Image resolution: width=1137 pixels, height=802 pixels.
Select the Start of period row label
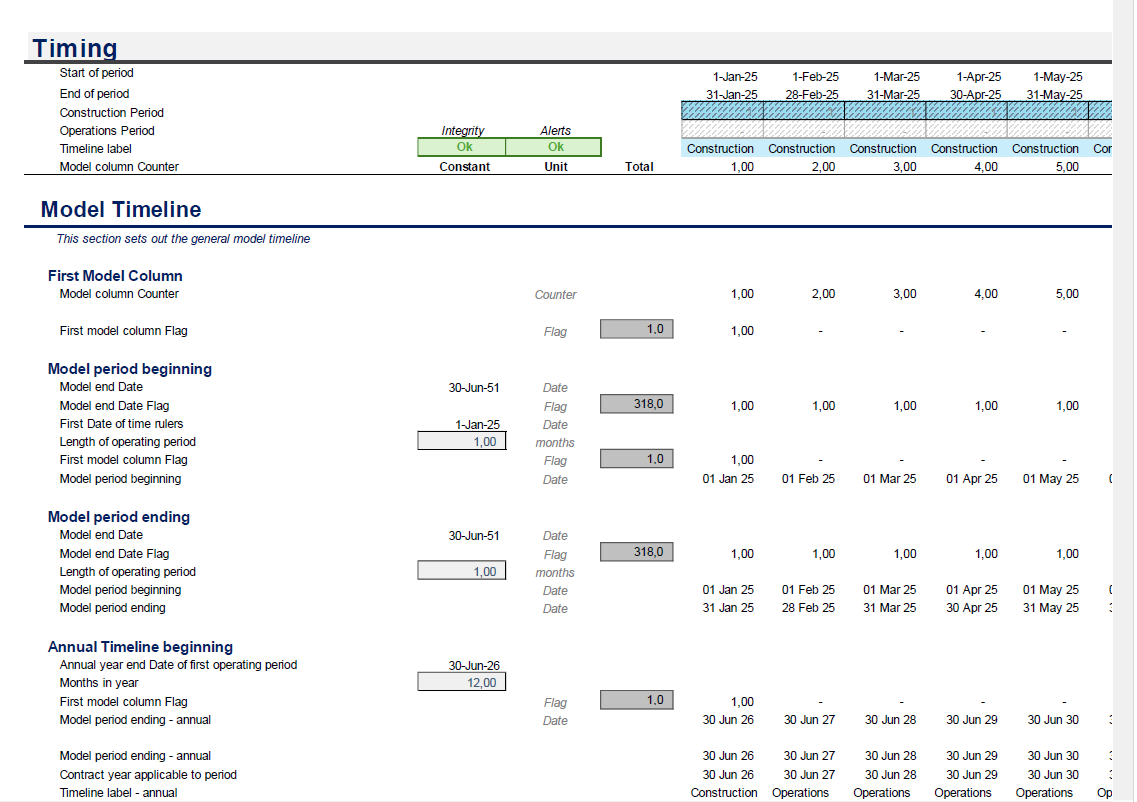(x=96, y=72)
